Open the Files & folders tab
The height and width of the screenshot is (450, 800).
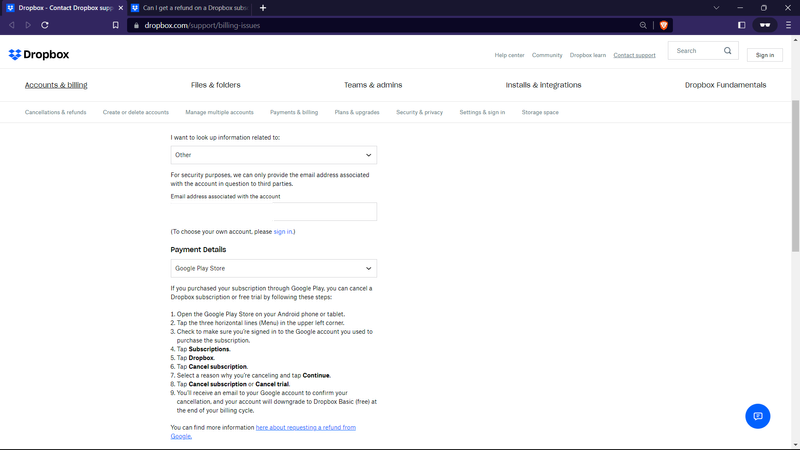(215, 85)
